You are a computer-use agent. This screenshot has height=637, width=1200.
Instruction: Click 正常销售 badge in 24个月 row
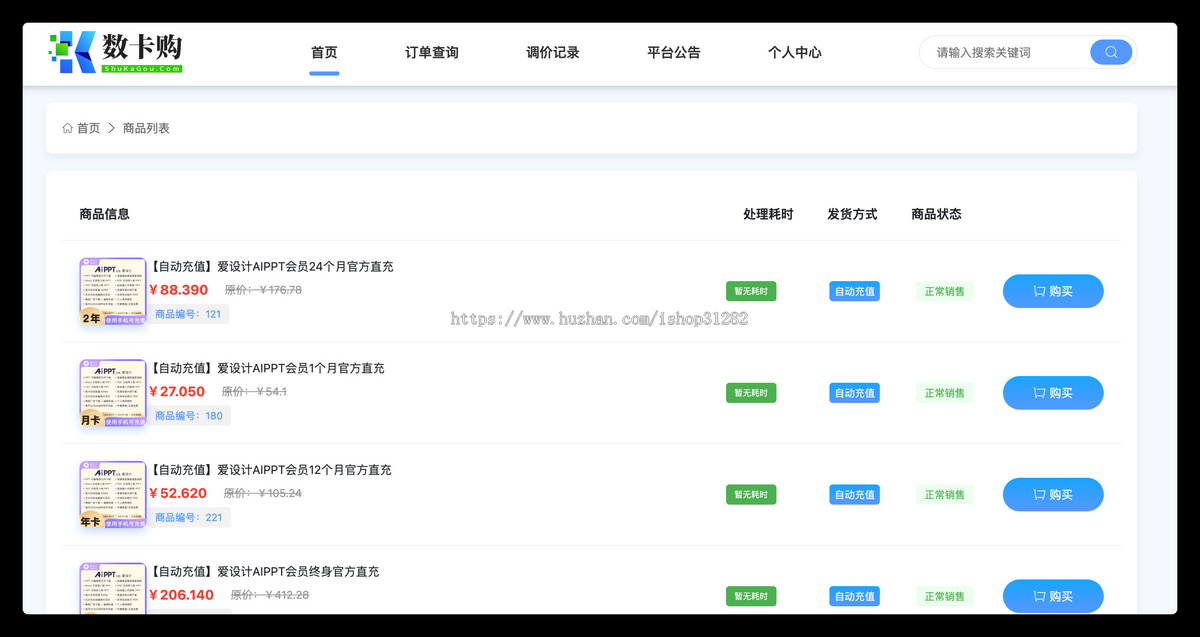pos(945,291)
